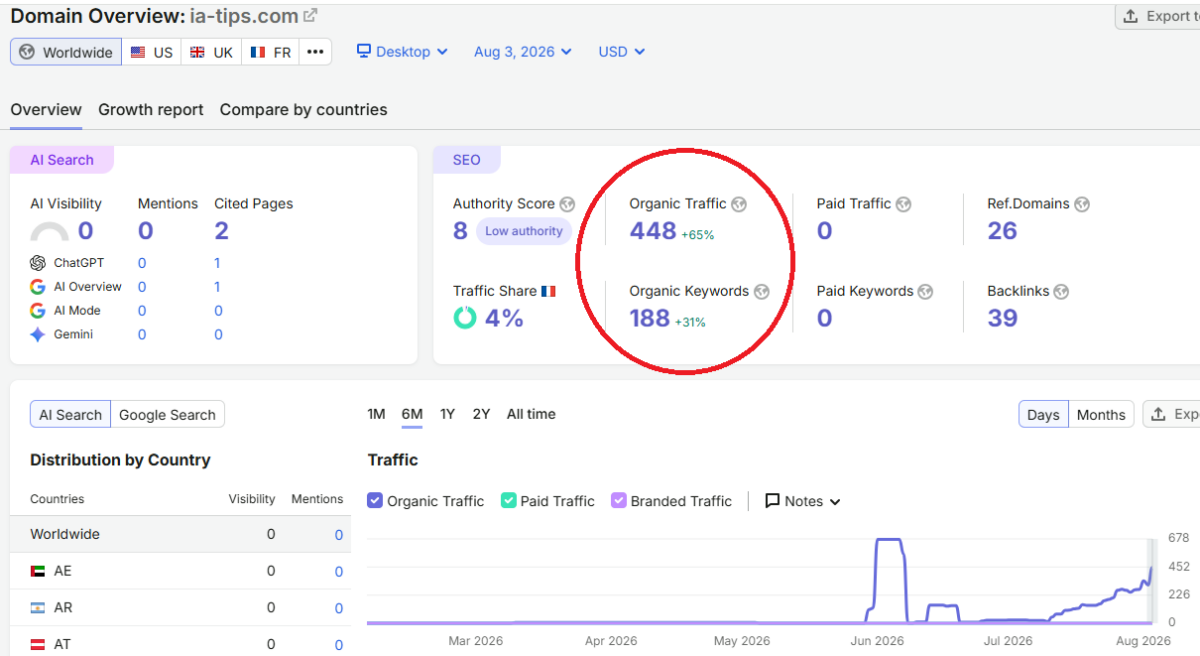Select the Worldwide database button
1200x656 pixels.
[x=66, y=52]
